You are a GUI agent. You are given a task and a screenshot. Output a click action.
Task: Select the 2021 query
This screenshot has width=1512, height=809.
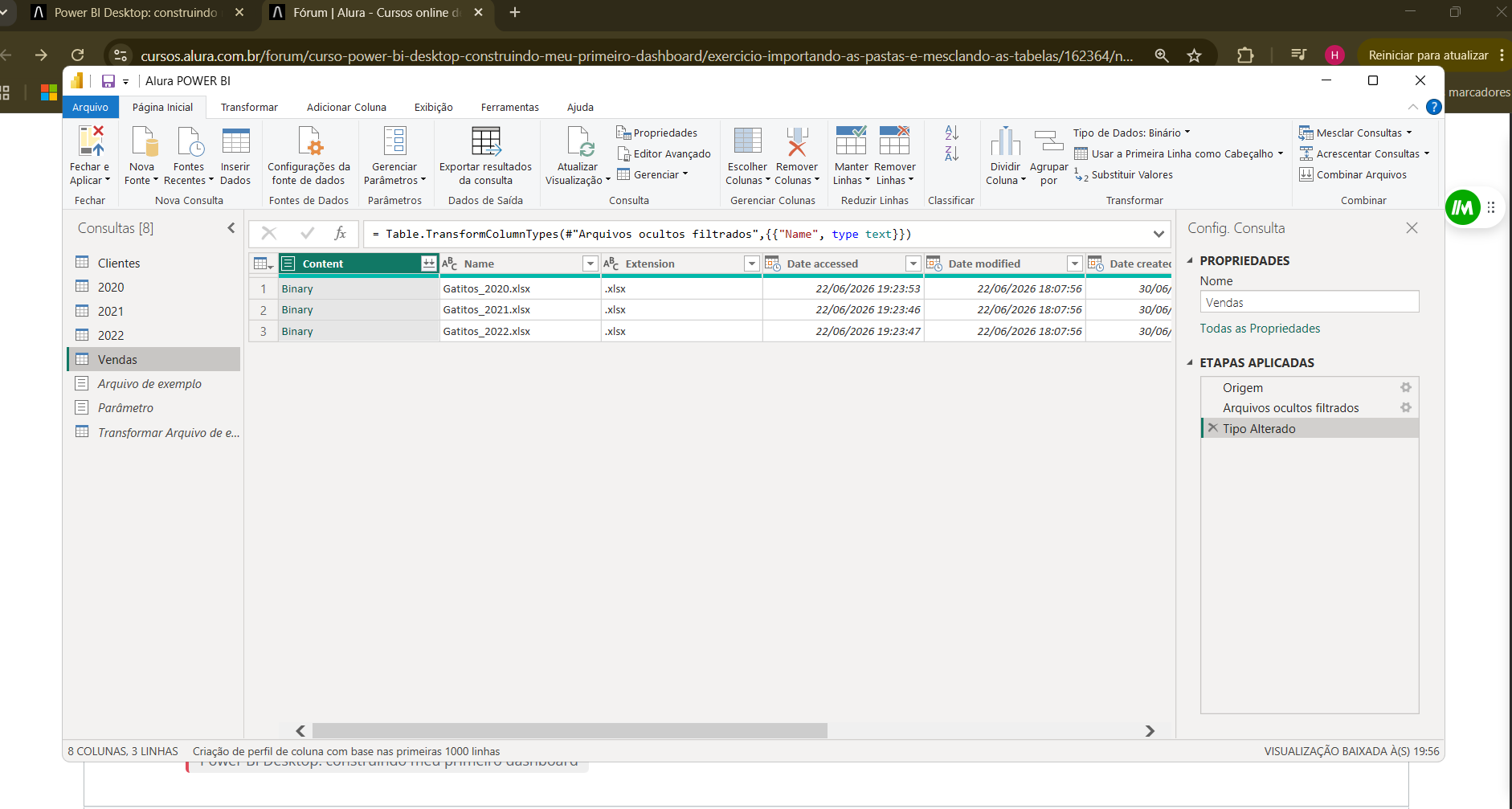click(154, 311)
